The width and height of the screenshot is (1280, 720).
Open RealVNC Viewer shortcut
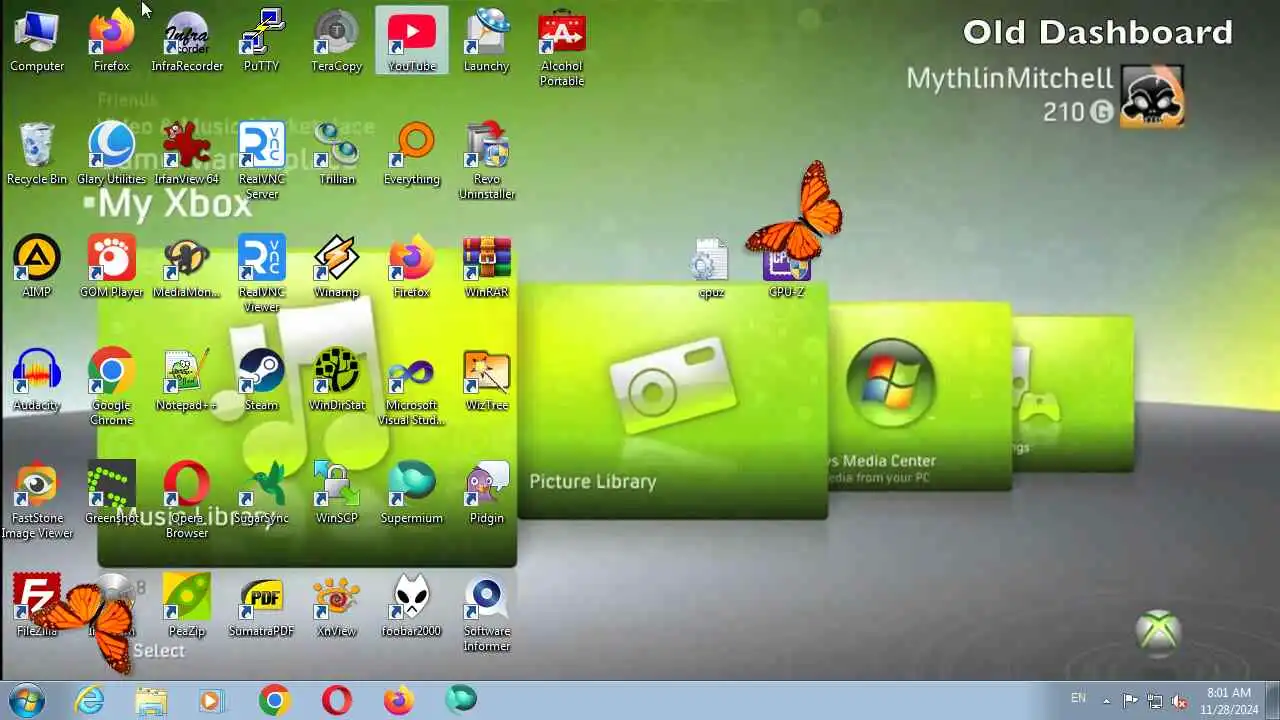point(262,275)
